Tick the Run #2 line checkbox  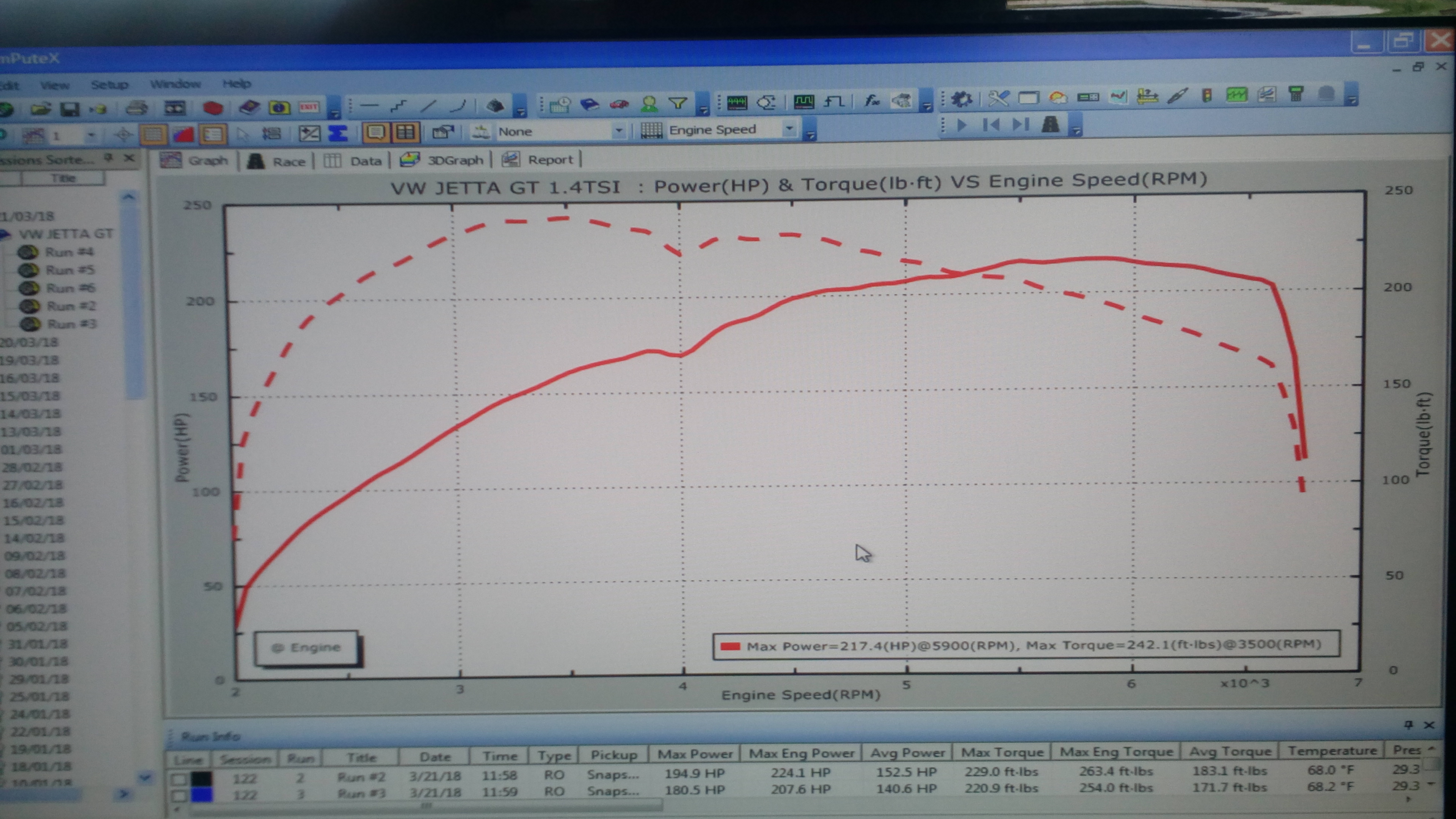(x=179, y=780)
